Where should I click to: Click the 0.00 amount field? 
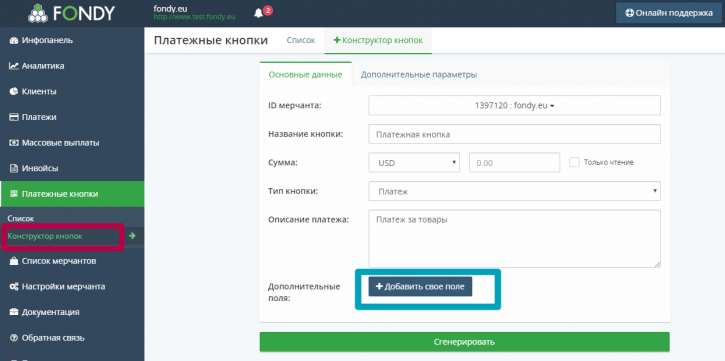click(514, 163)
